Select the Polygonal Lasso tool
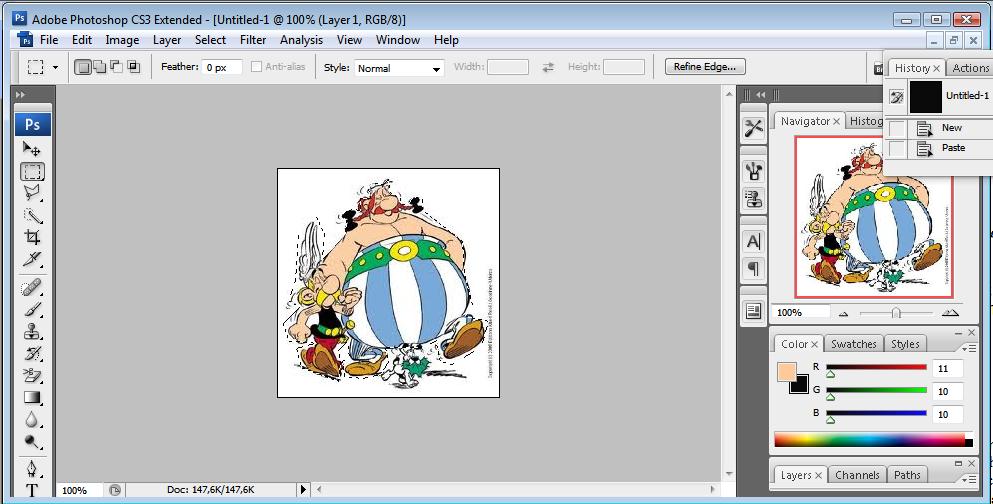This screenshot has height=504, width=993. pyautogui.click(x=32, y=193)
